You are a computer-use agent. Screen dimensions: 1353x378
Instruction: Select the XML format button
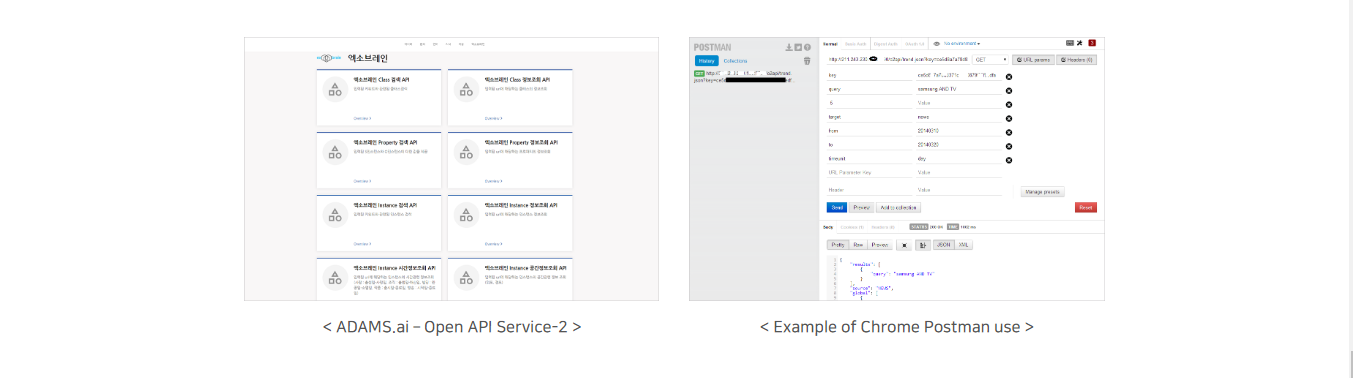click(964, 244)
